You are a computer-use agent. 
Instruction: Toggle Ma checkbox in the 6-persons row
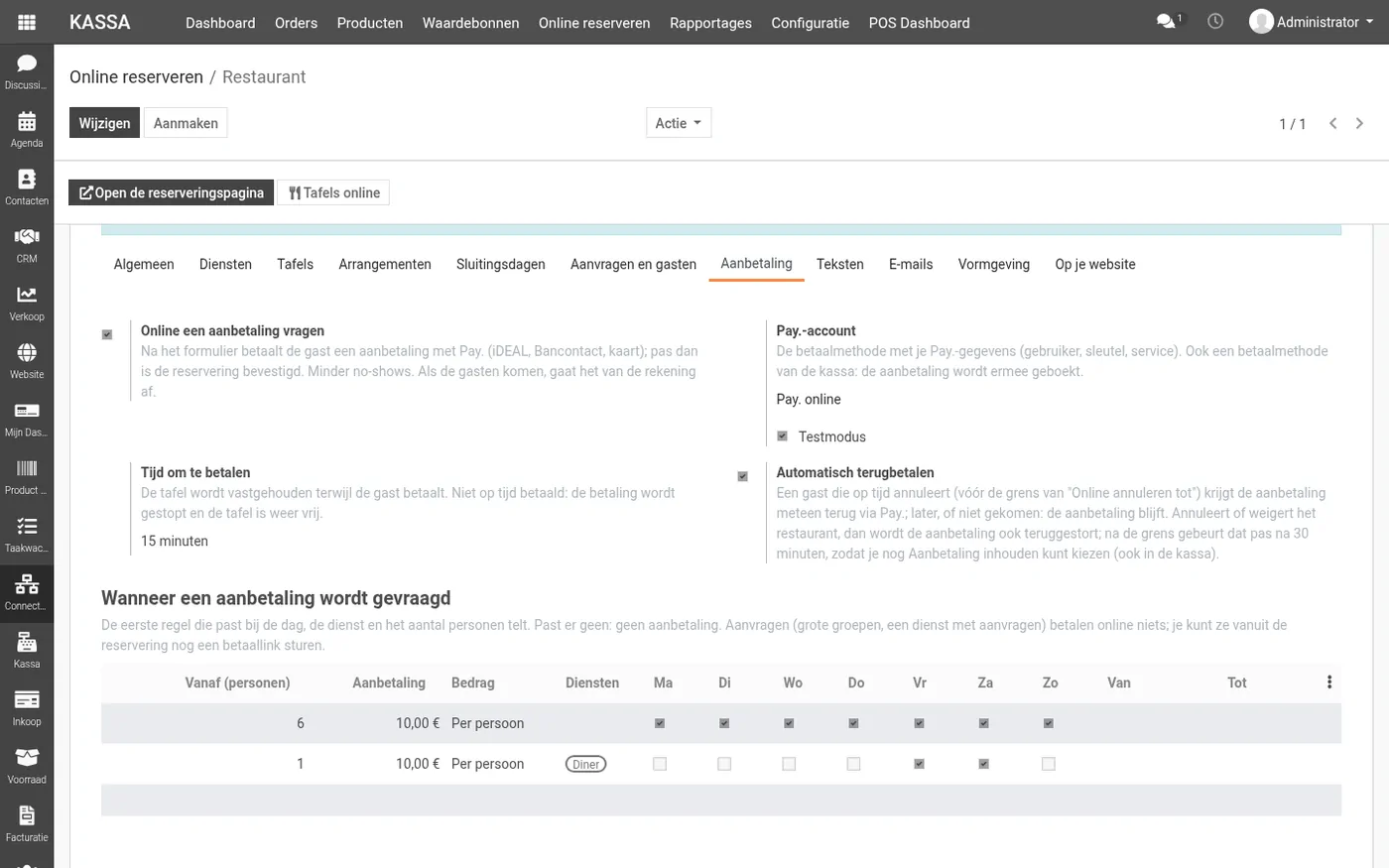[660, 723]
